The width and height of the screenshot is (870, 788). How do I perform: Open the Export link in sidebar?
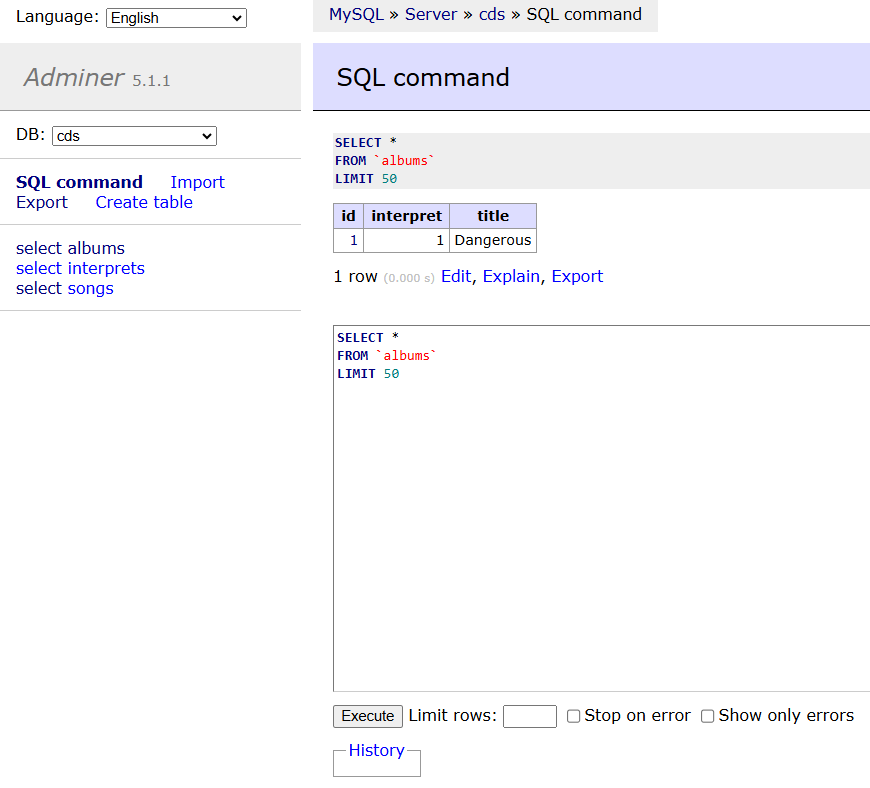click(x=42, y=203)
